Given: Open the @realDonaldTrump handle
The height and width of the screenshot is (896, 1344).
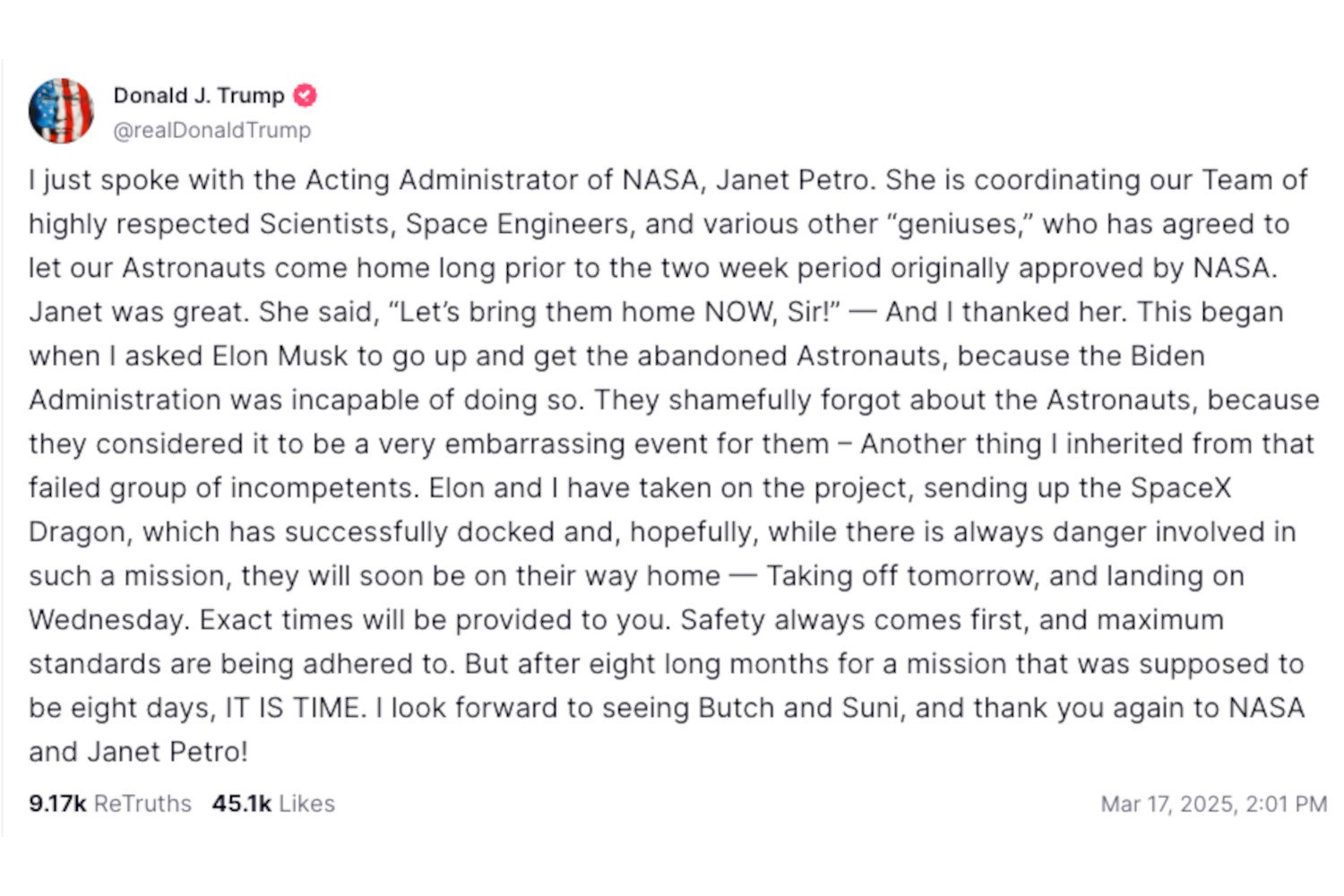Looking at the screenshot, I should point(211,129).
